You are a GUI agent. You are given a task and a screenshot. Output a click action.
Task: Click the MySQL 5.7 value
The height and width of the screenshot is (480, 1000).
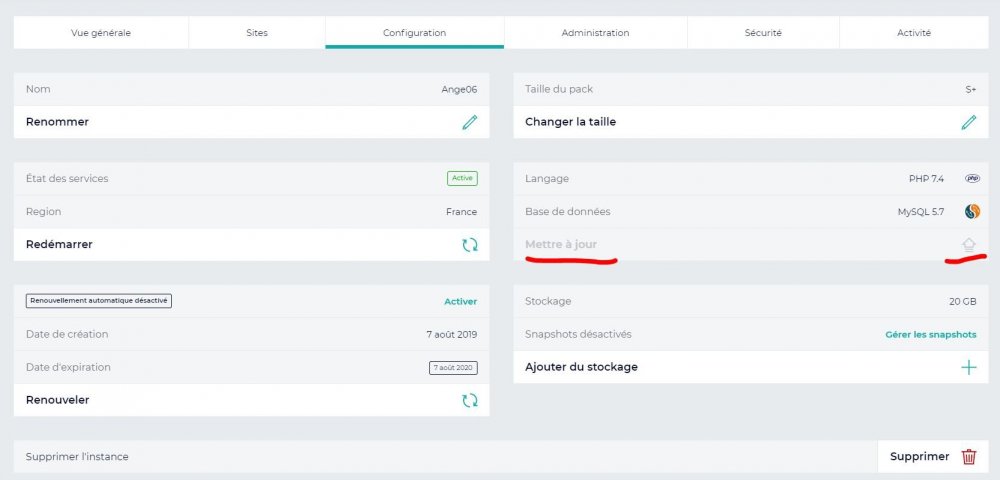(921, 212)
